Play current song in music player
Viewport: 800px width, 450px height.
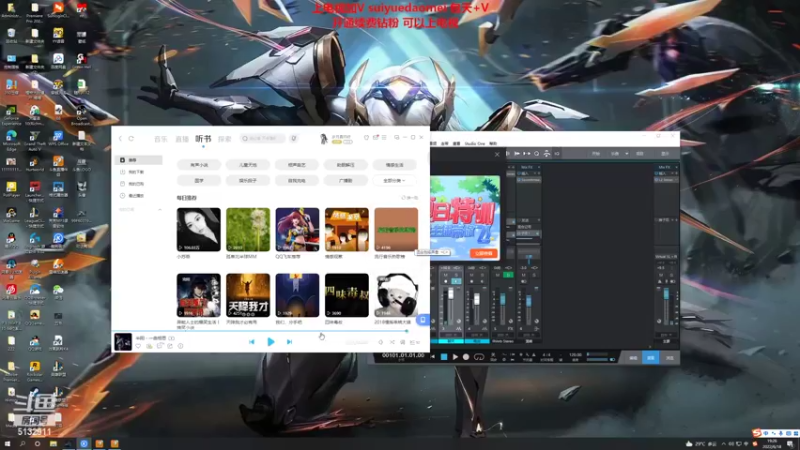point(270,342)
